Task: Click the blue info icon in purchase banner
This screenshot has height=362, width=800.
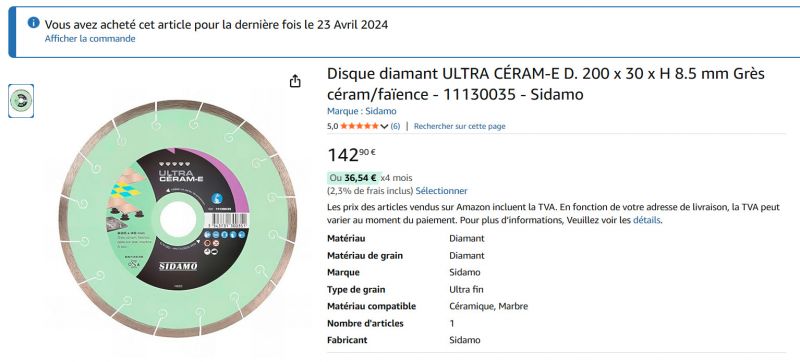Action: [34, 23]
